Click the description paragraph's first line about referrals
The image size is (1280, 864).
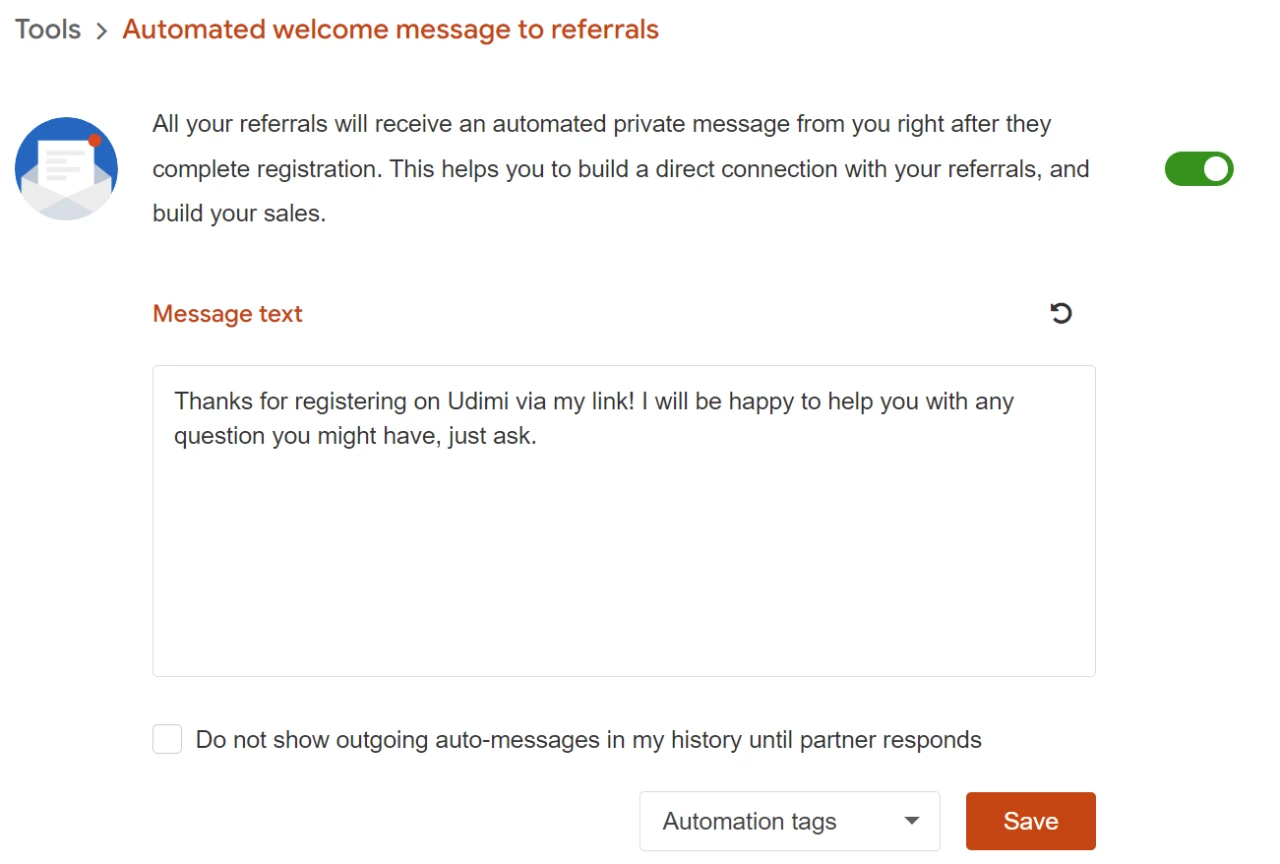click(601, 125)
